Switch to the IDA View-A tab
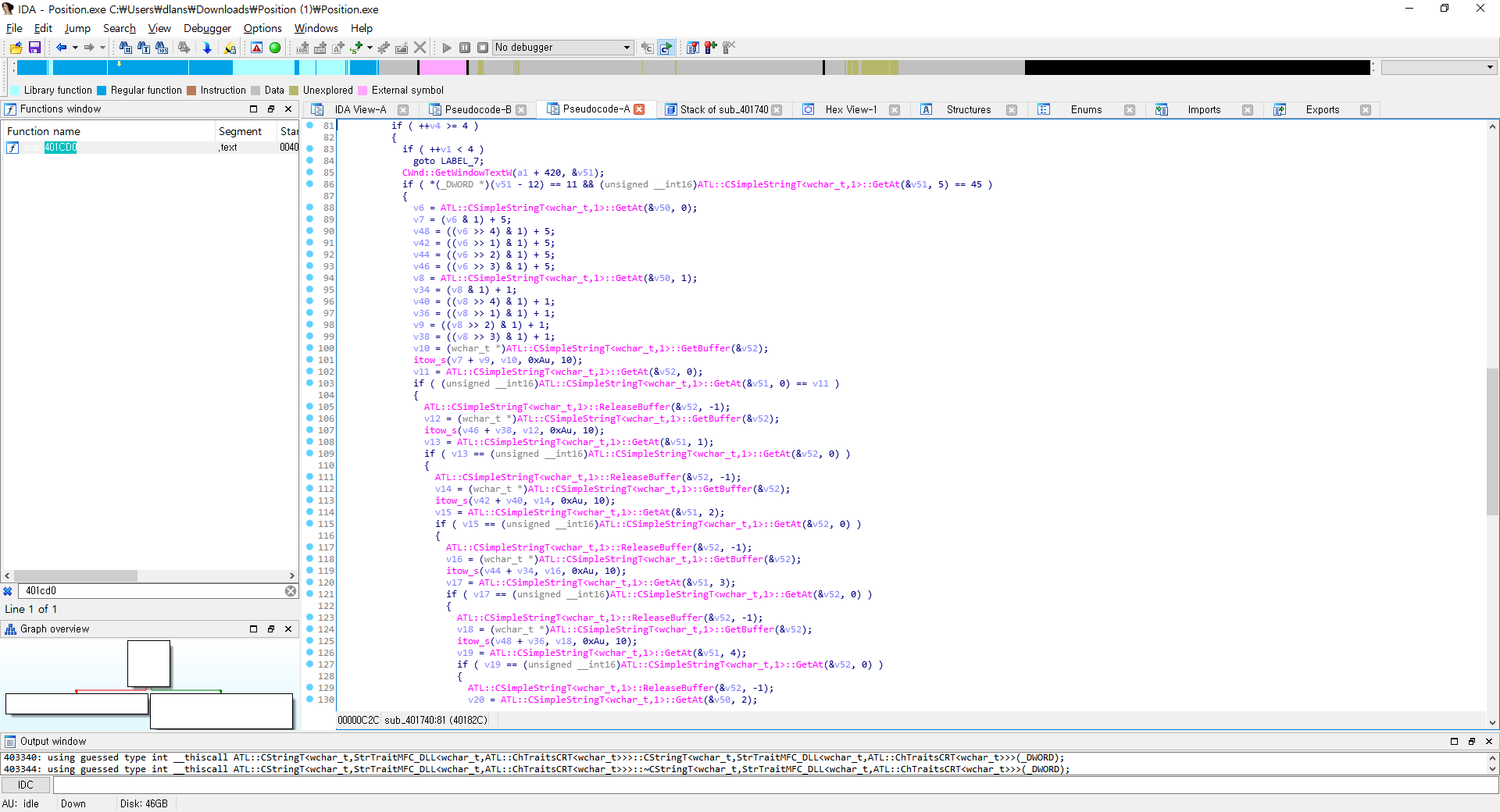The height and width of the screenshot is (812, 1500). pyautogui.click(x=360, y=109)
